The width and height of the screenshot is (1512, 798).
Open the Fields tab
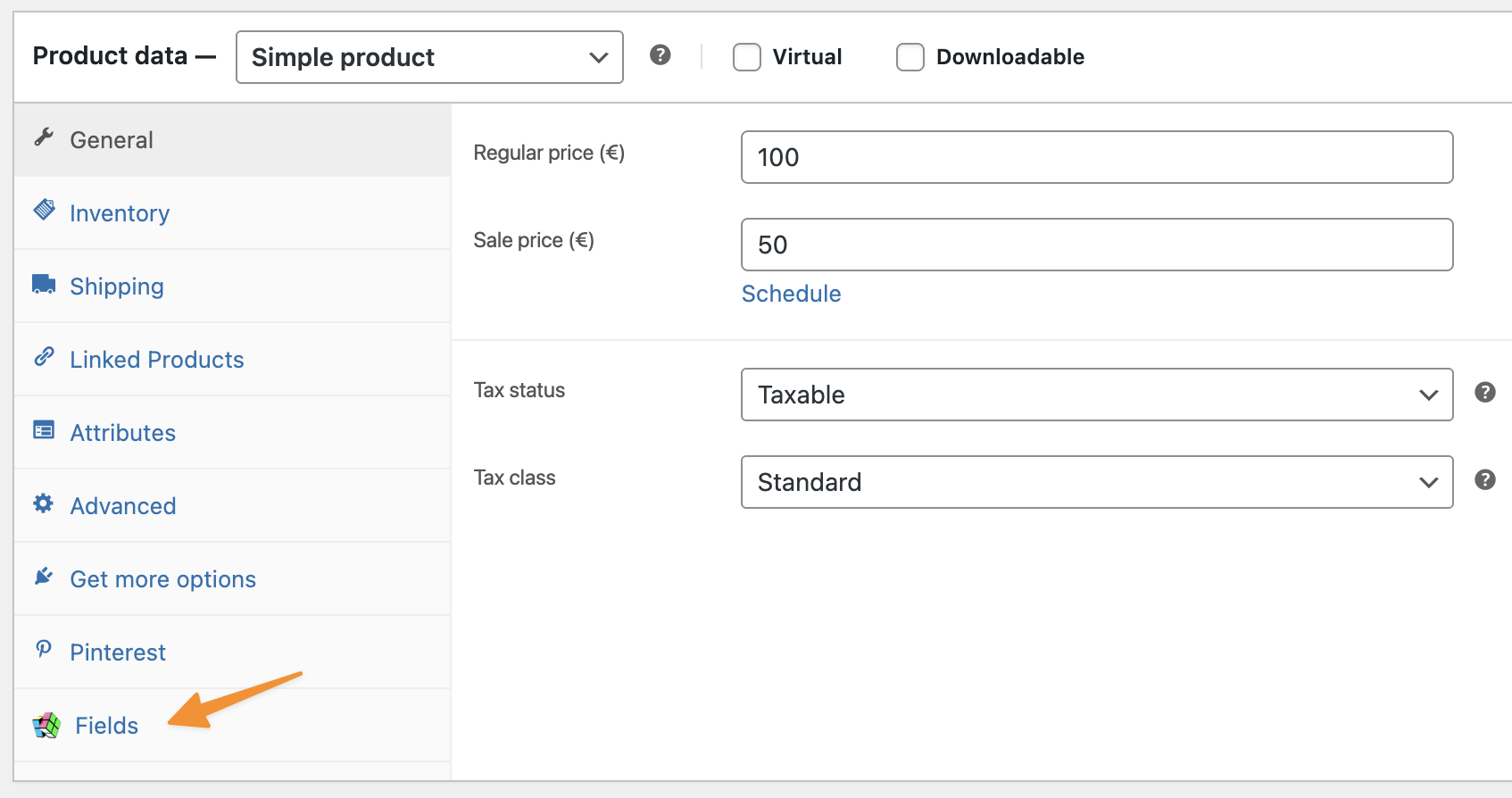106,726
